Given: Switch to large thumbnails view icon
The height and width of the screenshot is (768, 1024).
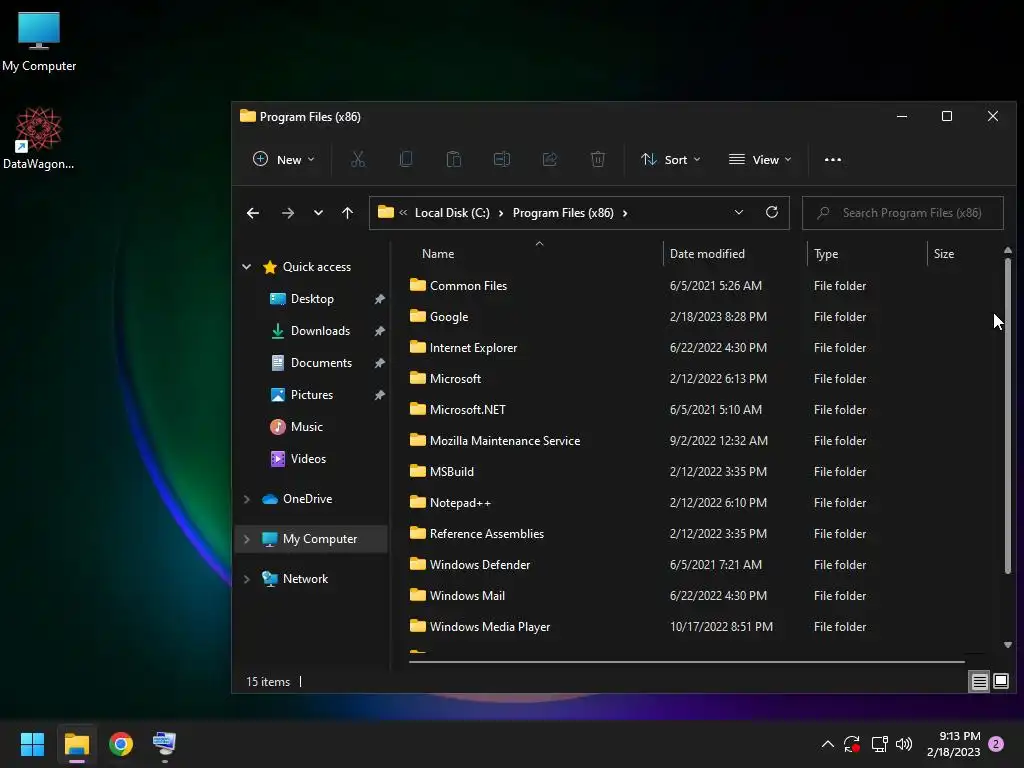Looking at the screenshot, I should (x=1000, y=682).
